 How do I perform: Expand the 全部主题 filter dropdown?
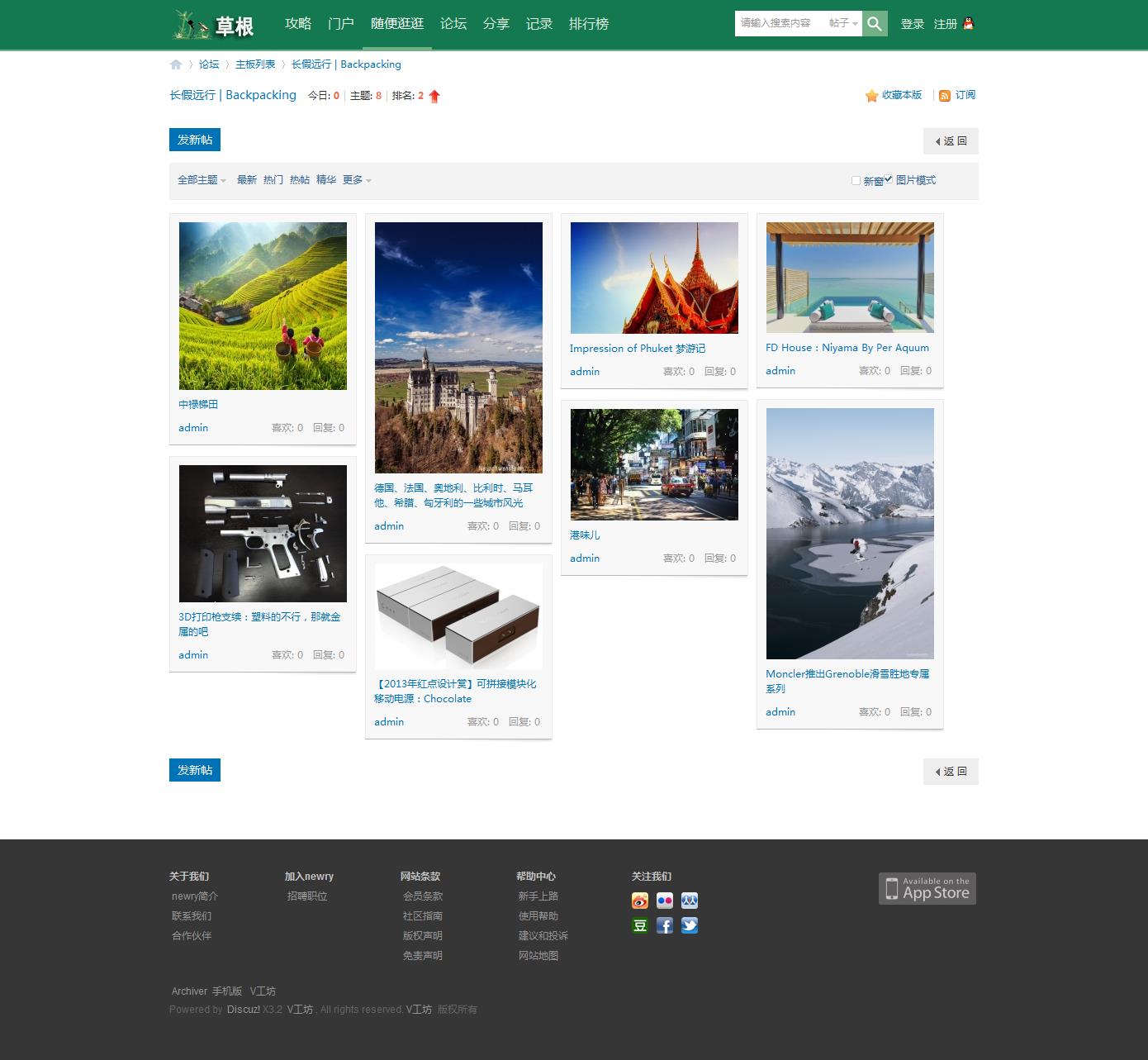202,180
